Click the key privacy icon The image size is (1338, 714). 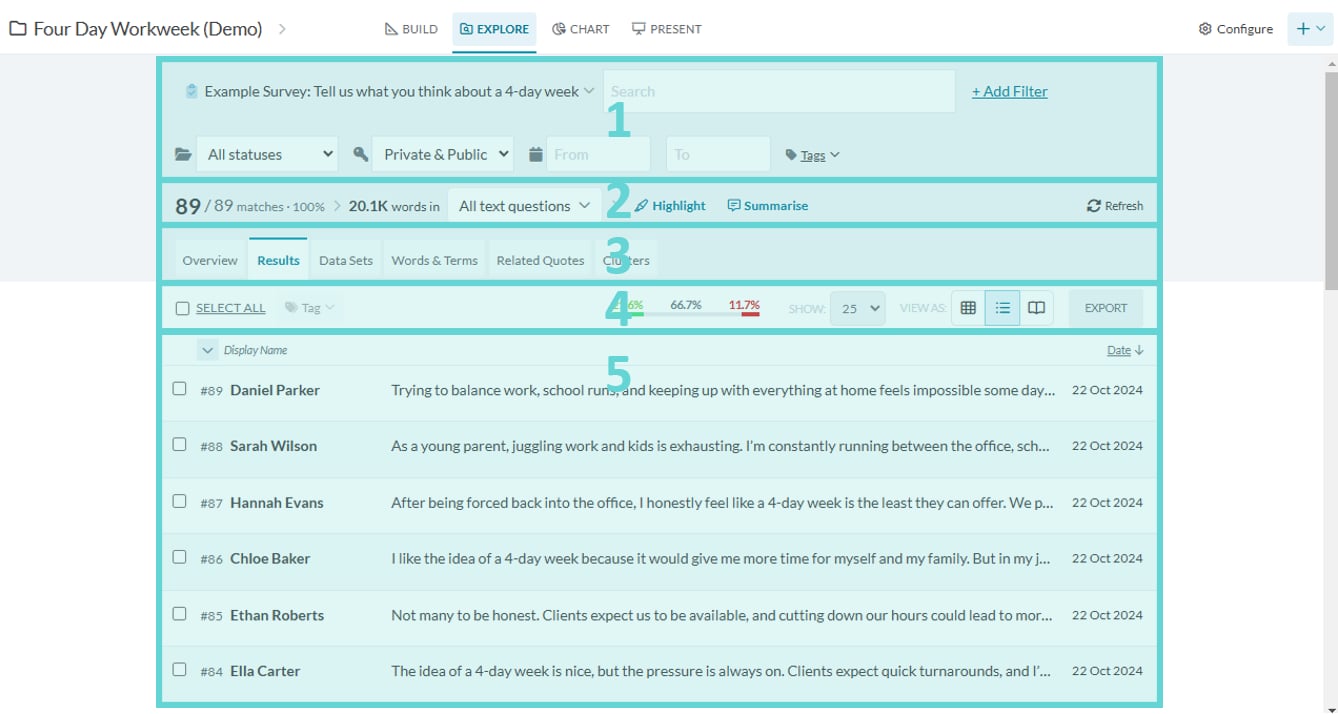click(x=360, y=154)
